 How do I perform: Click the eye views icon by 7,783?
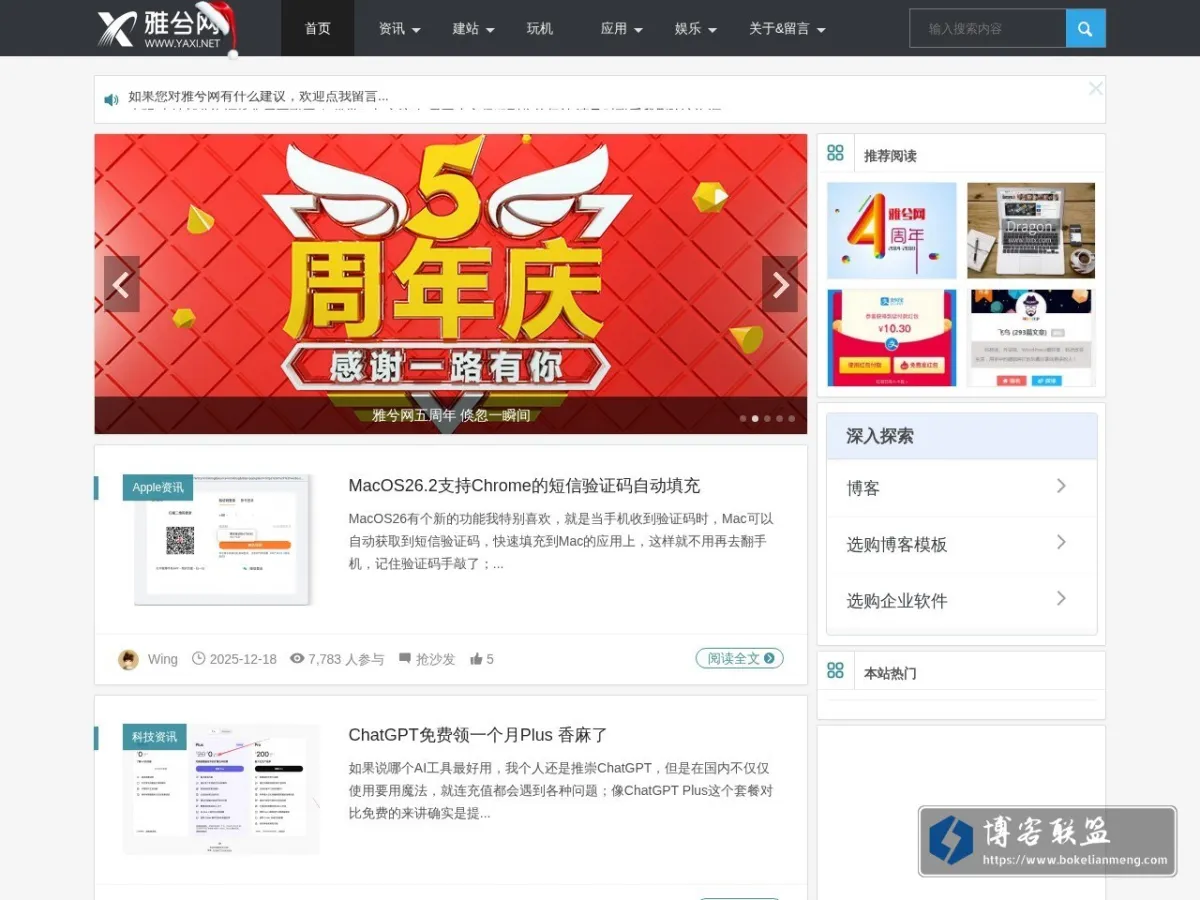click(297, 658)
